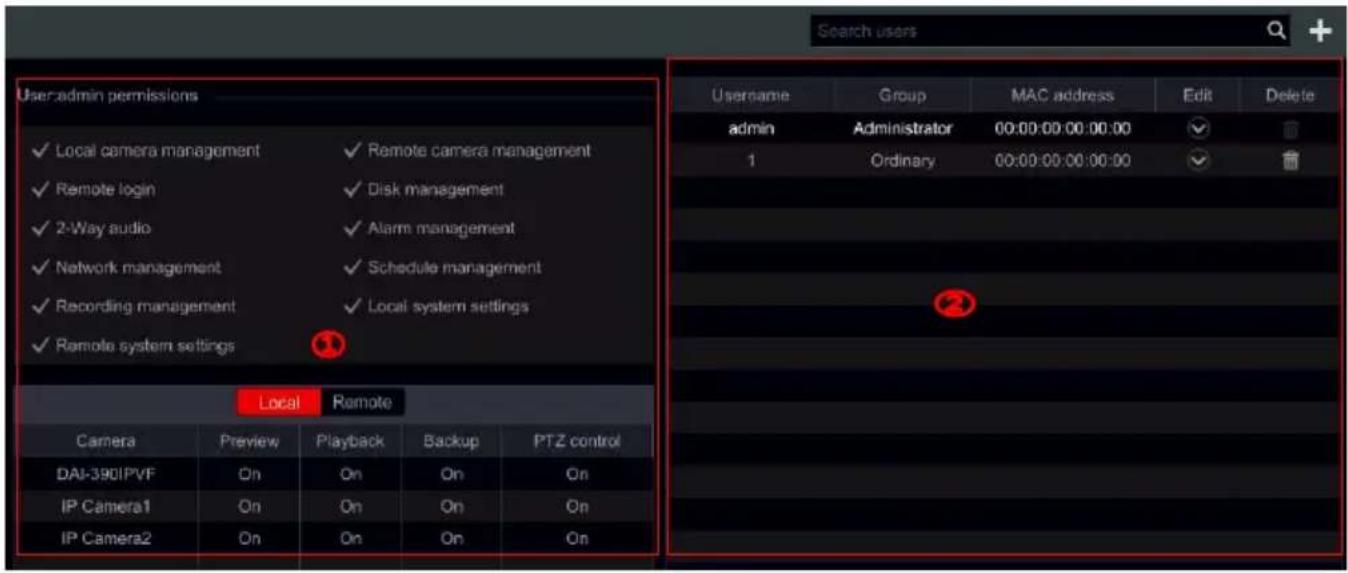The width and height of the screenshot is (1348, 573).
Task: Click the PTZ control column header
Action: [x=577, y=441]
